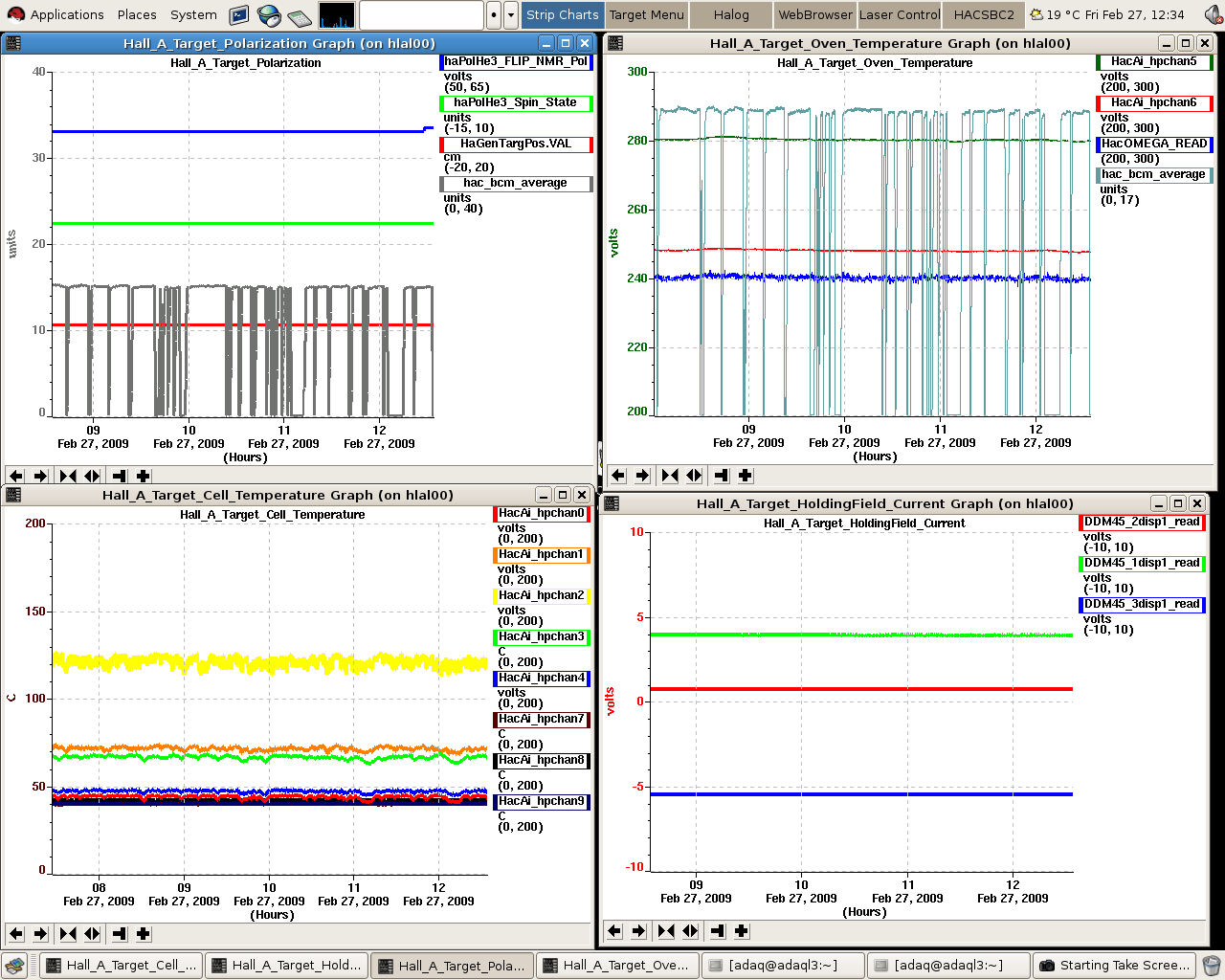Select HacOMEGA_READ legend entry

(x=1154, y=144)
